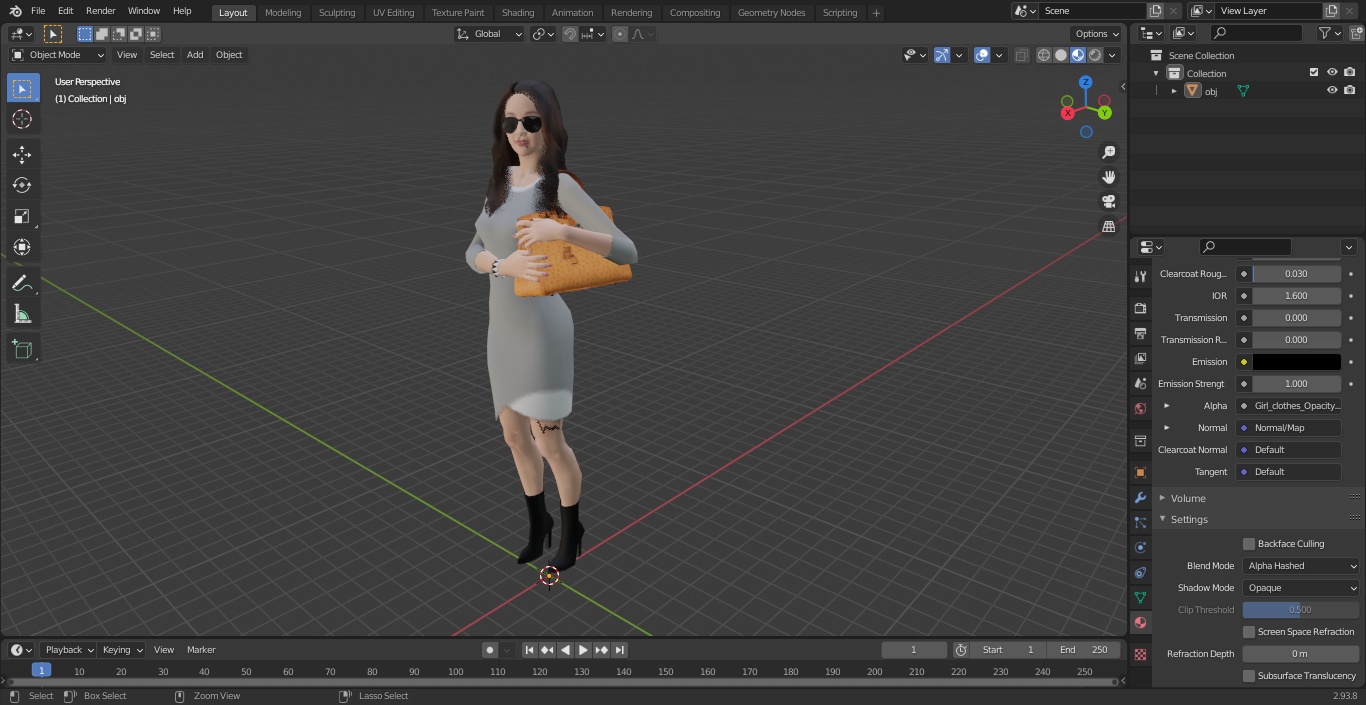This screenshot has height=705, width=1366.
Task: Select the Annotate tool
Action: click(x=22, y=283)
